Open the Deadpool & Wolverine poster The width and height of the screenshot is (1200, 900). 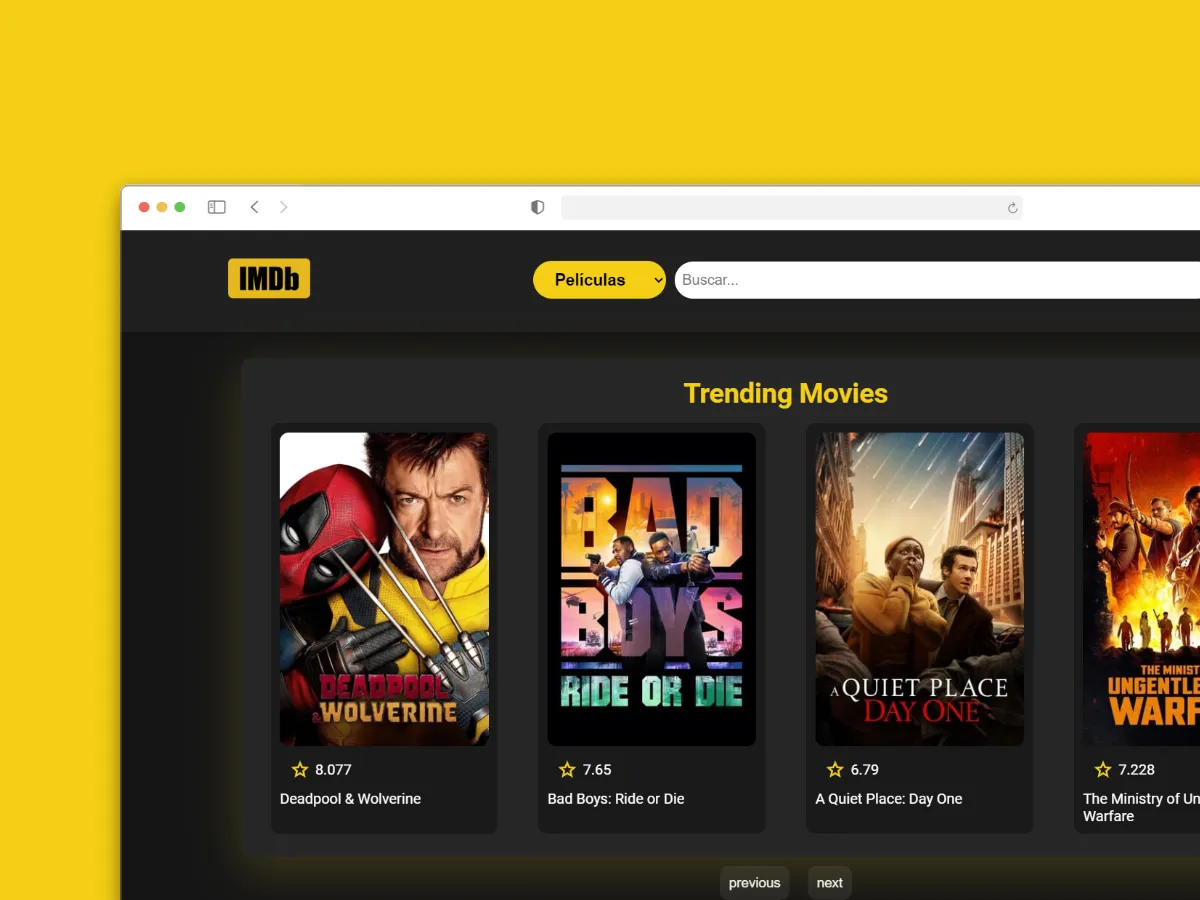pos(384,589)
